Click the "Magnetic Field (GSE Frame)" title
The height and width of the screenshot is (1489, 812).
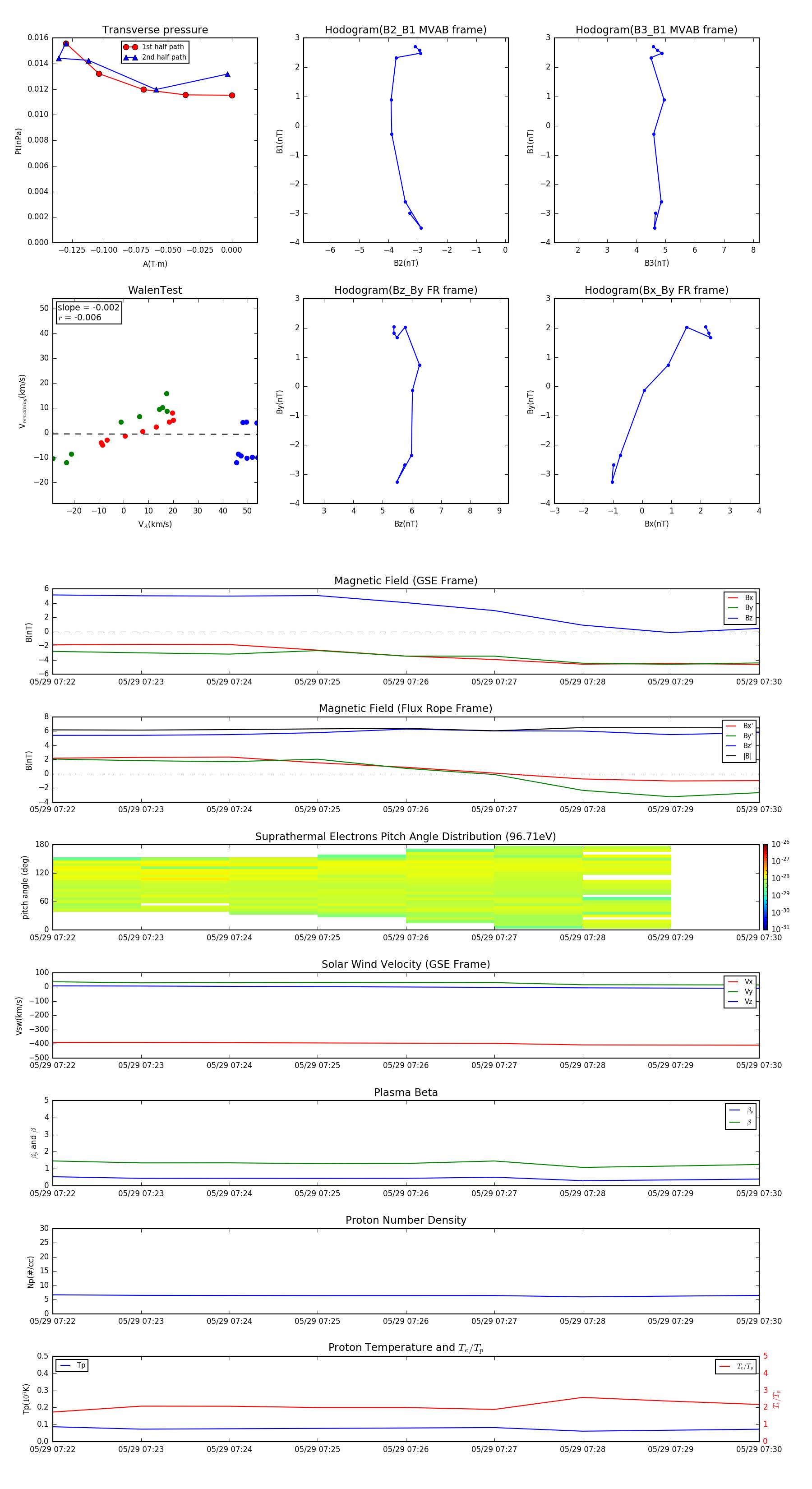coord(406,580)
